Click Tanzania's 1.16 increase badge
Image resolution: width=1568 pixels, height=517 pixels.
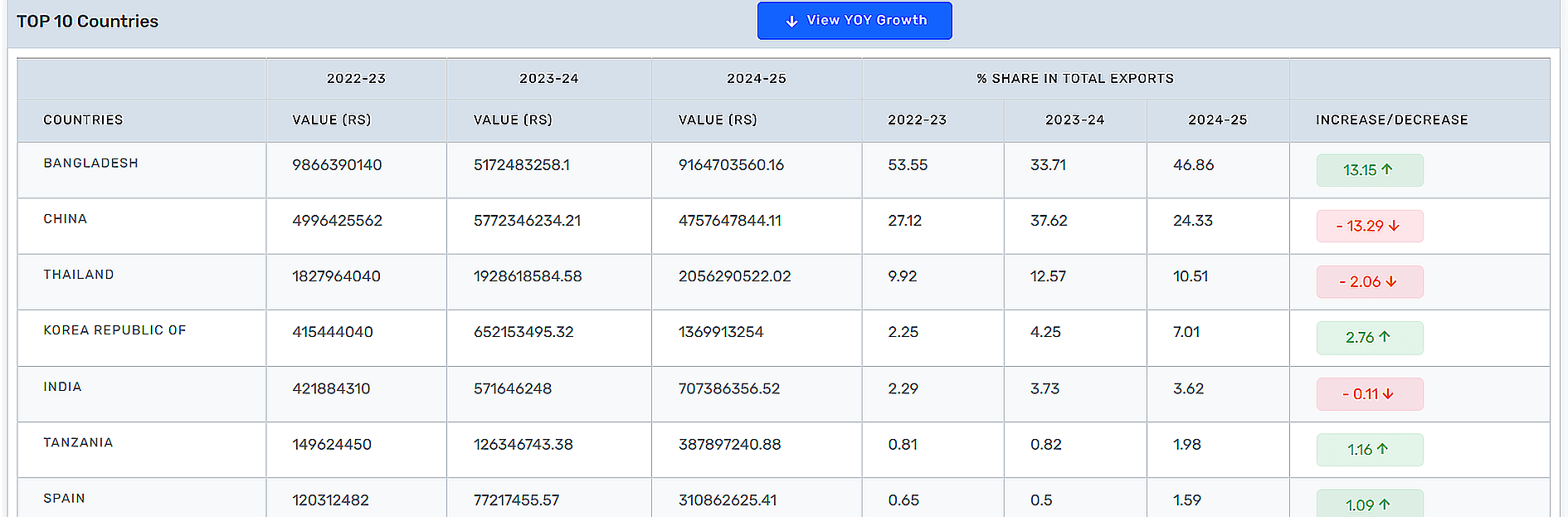pos(1369,450)
